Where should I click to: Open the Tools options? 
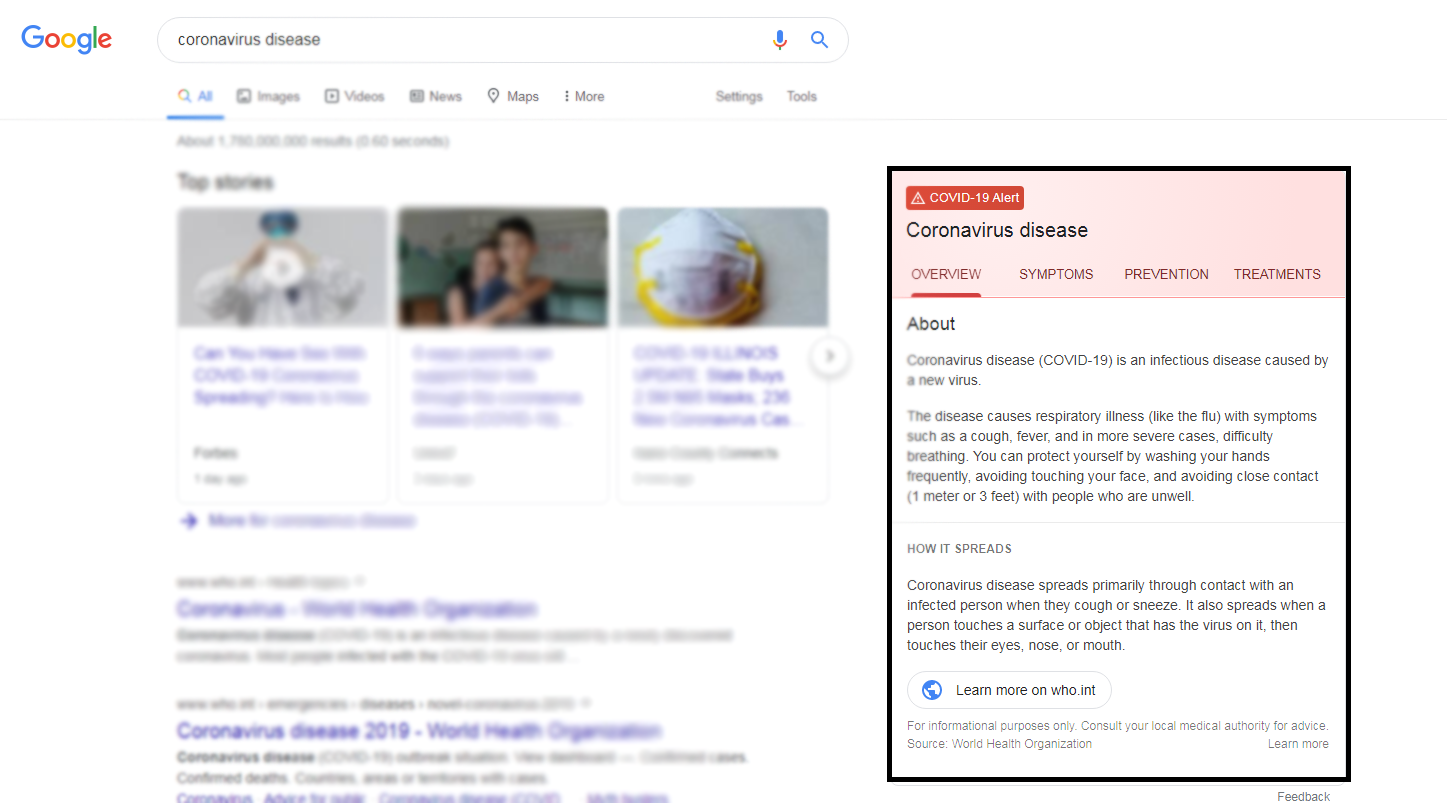pyautogui.click(x=801, y=97)
